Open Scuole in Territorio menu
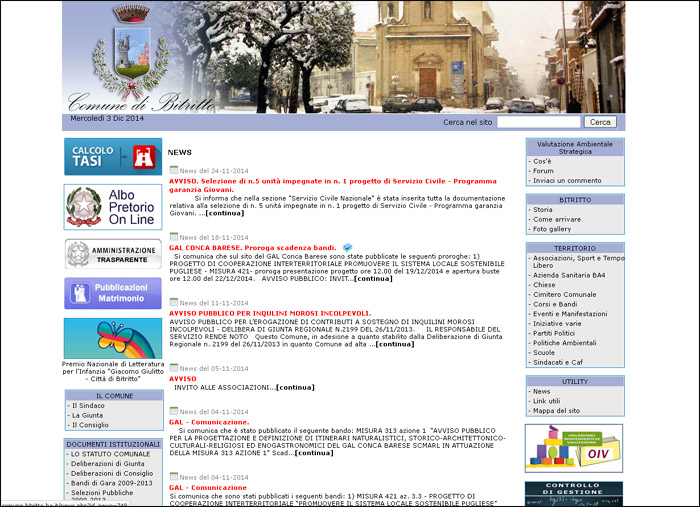 point(544,353)
